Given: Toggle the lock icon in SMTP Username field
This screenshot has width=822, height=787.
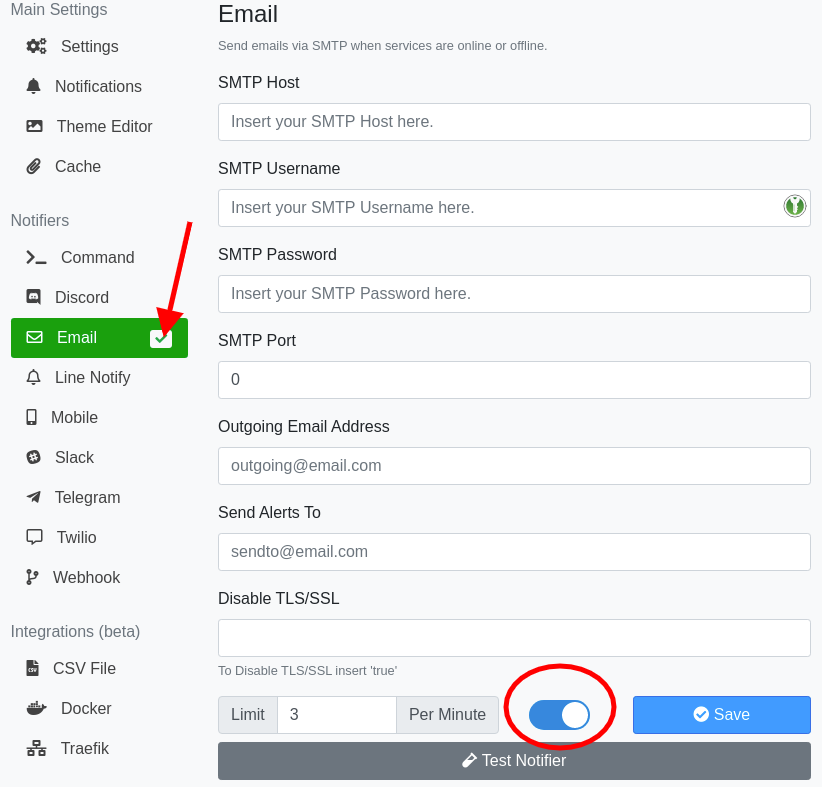Looking at the screenshot, I should (x=794, y=207).
